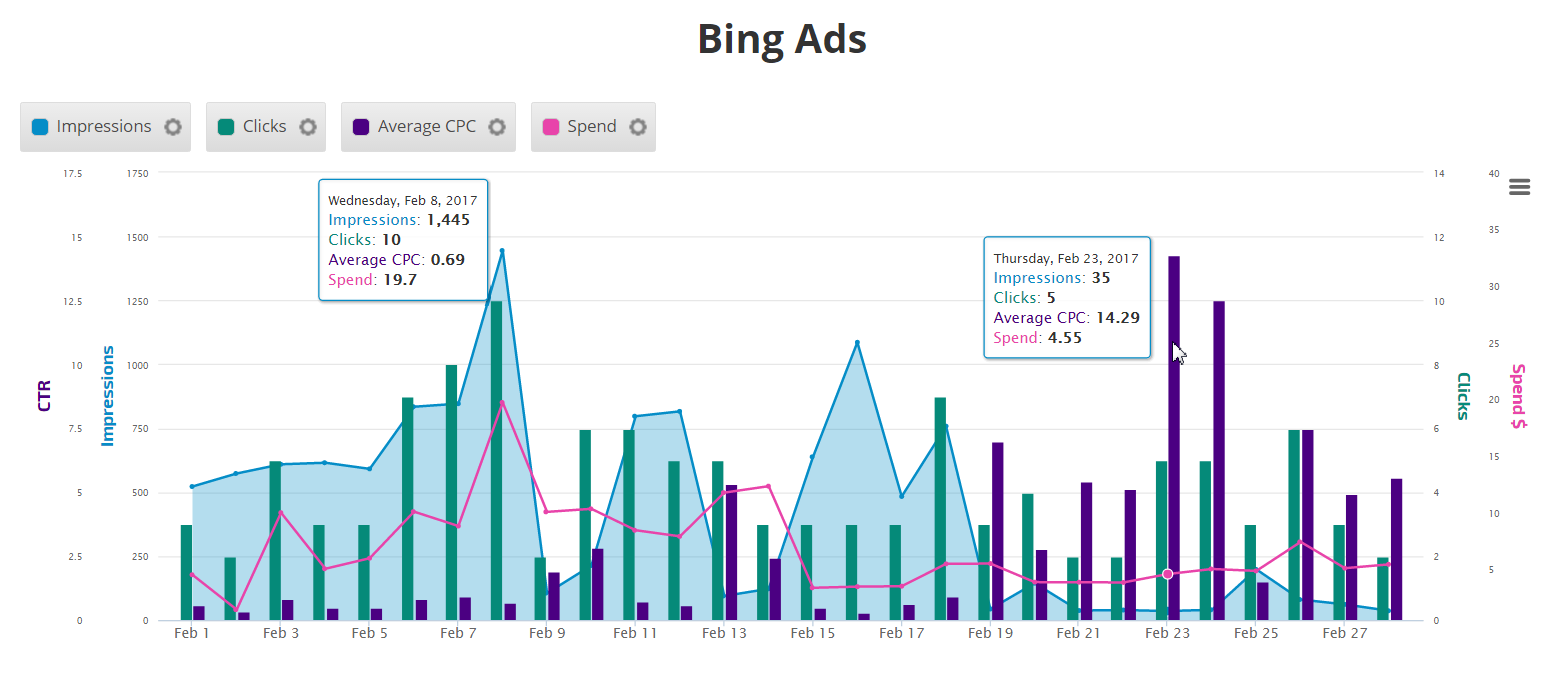The width and height of the screenshot is (1543, 675).
Task: Click the 14 Clicks axis value
Action: [1439, 173]
